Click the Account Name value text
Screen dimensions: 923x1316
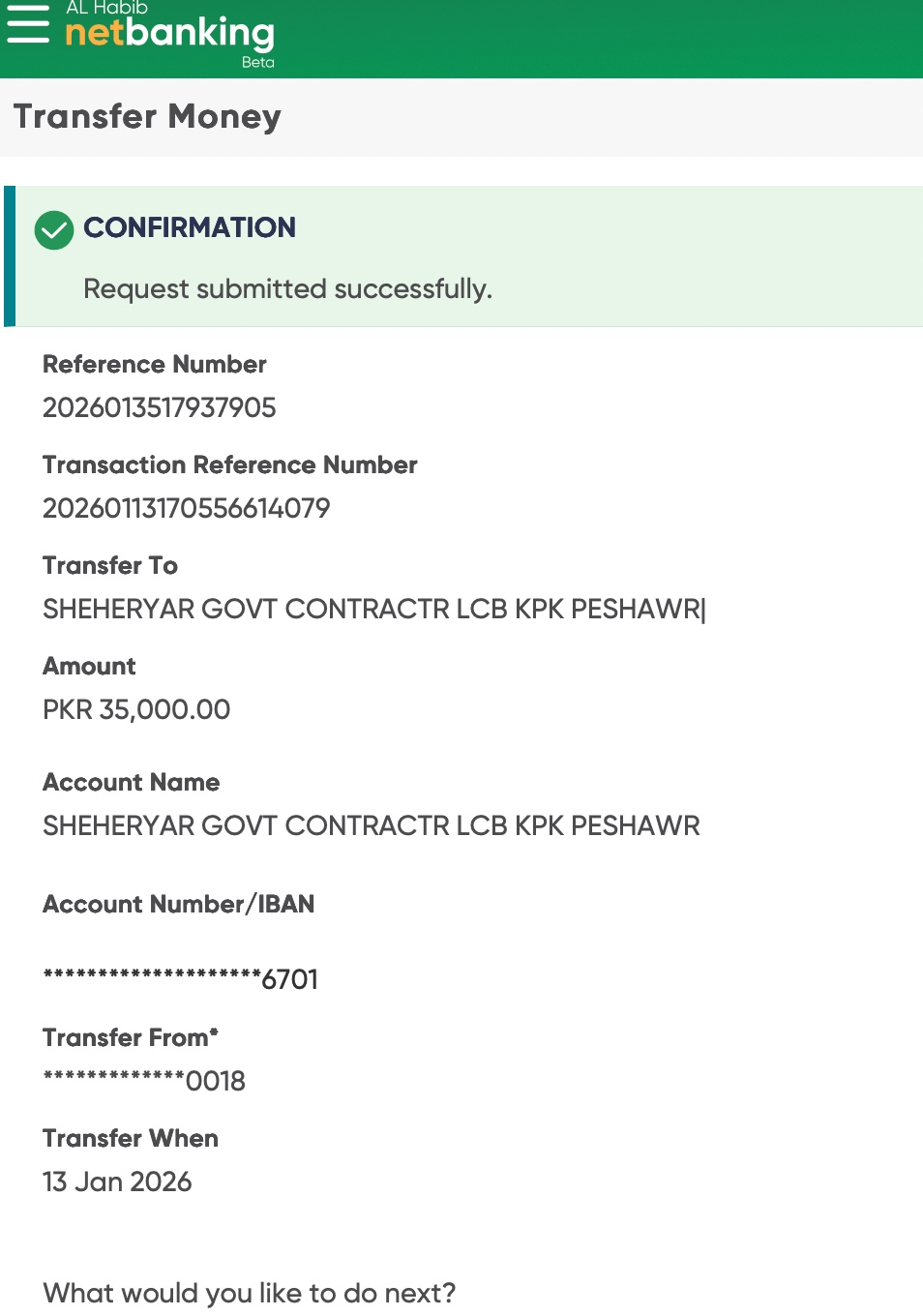(371, 826)
